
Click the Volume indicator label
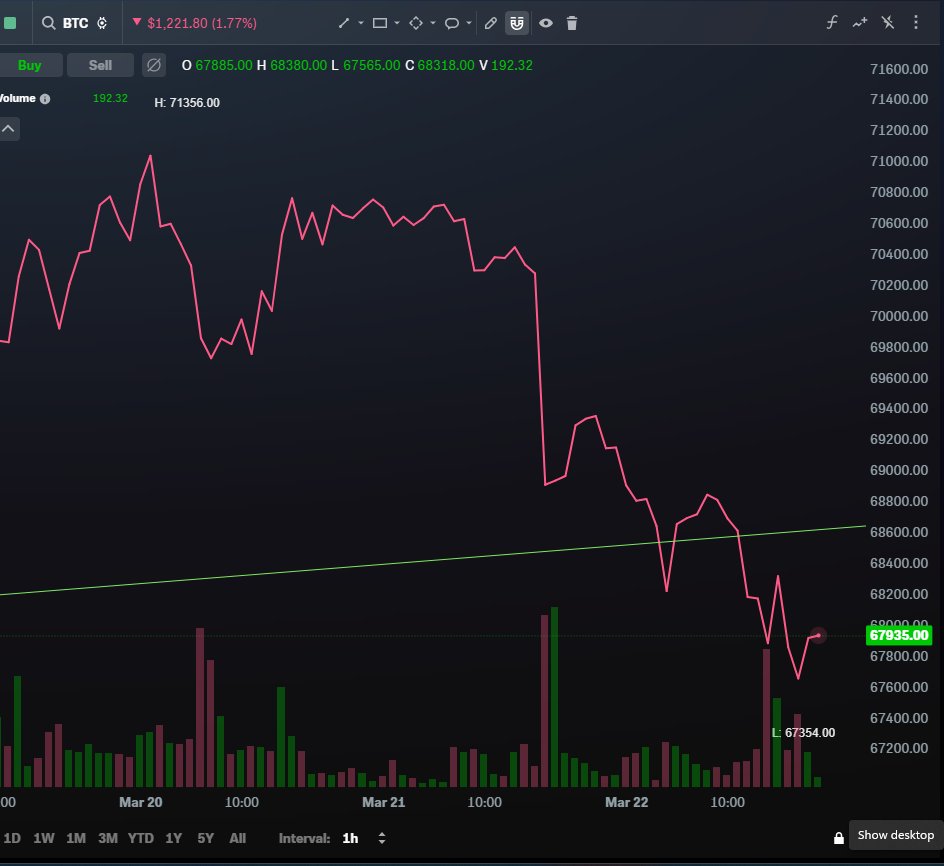pyautogui.click(x=17, y=98)
